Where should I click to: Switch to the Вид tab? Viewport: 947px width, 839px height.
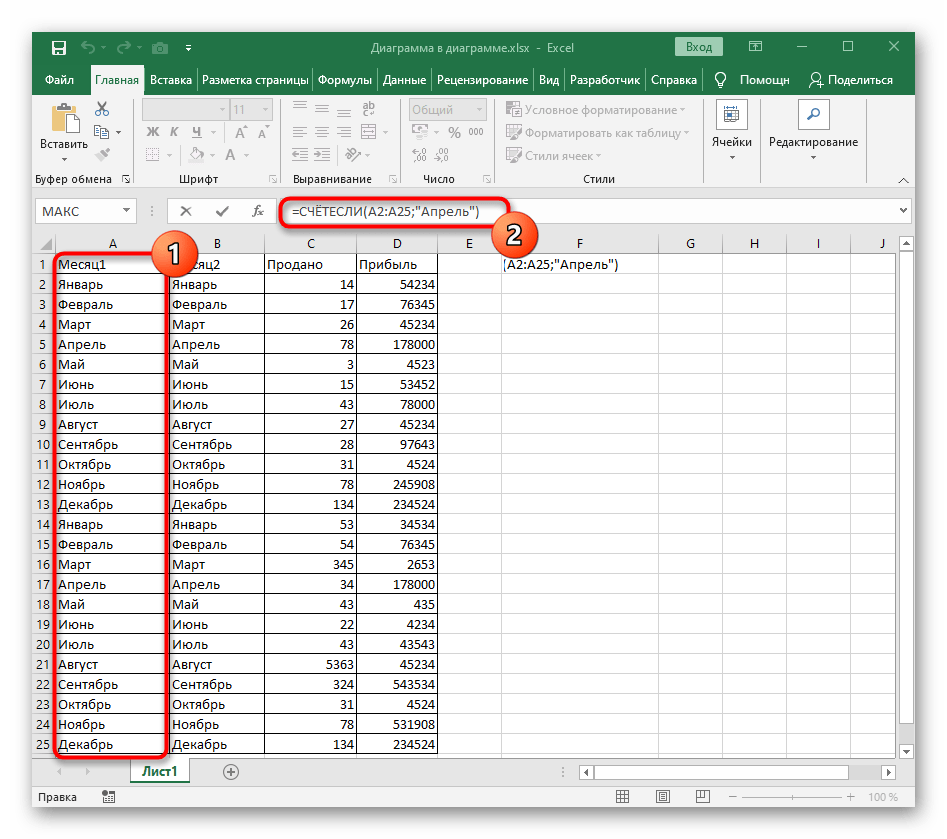coord(549,80)
